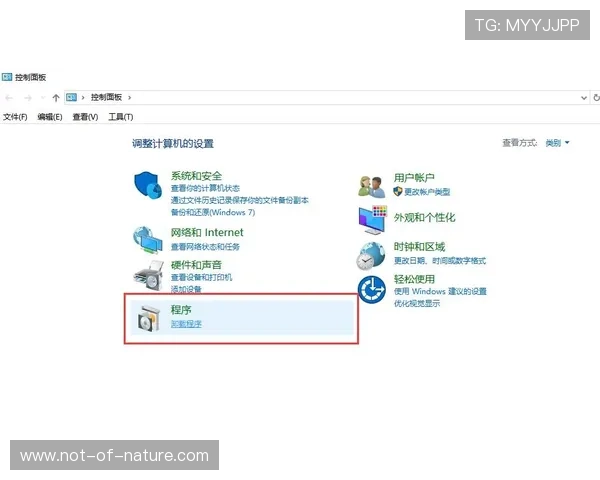
Task: Click 通过文件历史记录保存你的文件备份副本 link
Action: pos(240,200)
